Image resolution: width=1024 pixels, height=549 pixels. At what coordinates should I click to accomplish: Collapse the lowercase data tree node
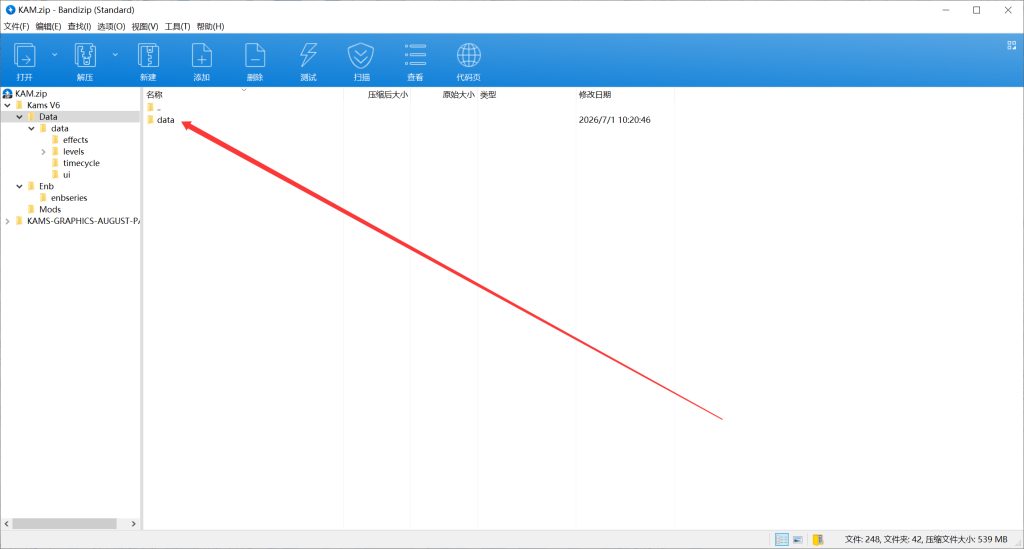tap(31, 129)
